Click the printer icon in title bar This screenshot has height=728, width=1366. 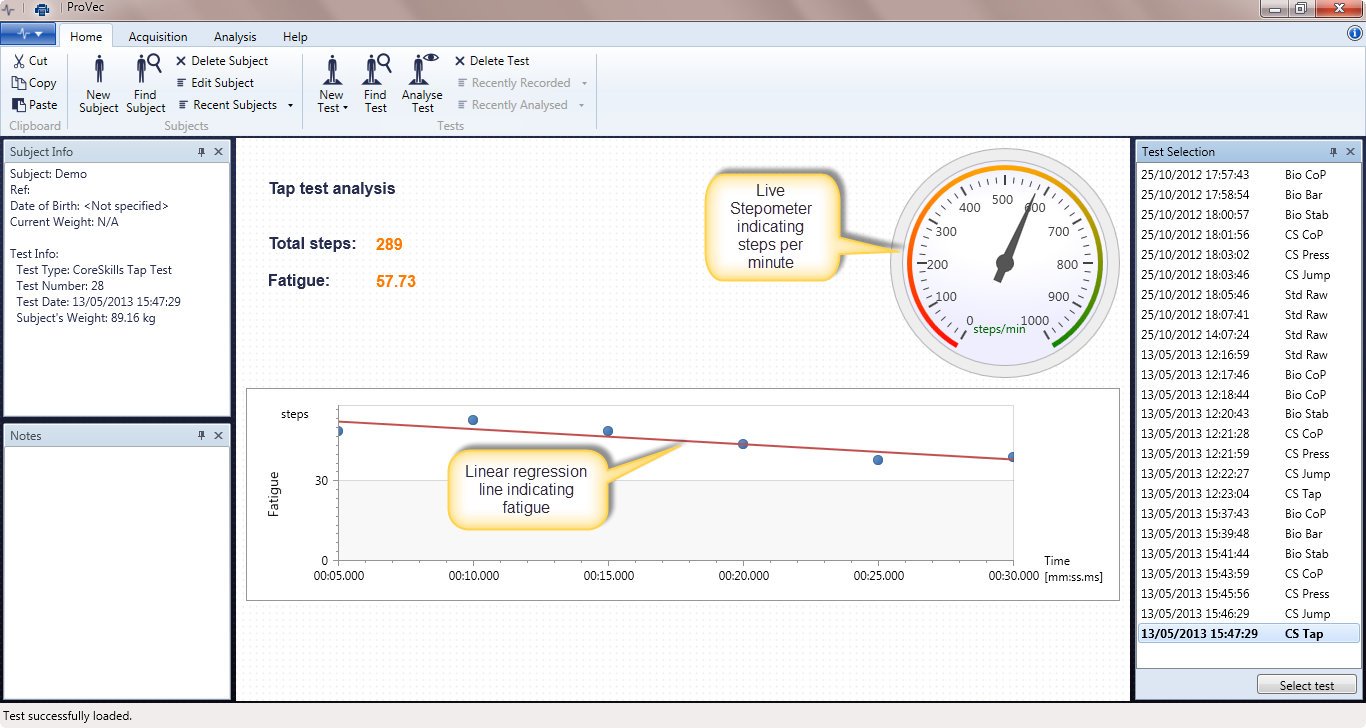coord(42,9)
